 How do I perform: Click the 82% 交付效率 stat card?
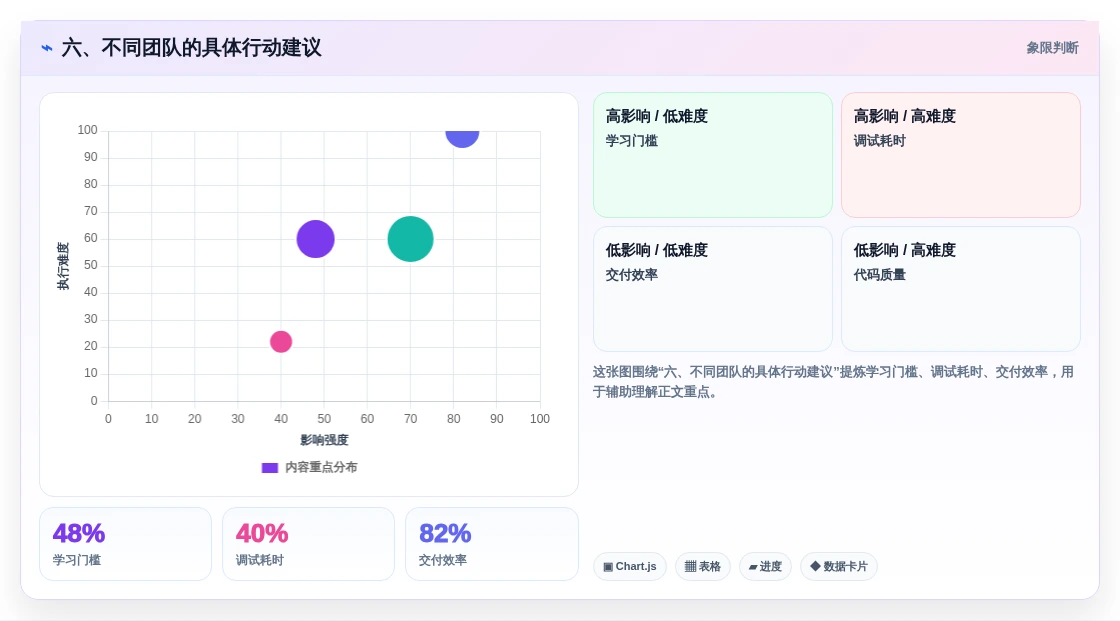(x=491, y=544)
